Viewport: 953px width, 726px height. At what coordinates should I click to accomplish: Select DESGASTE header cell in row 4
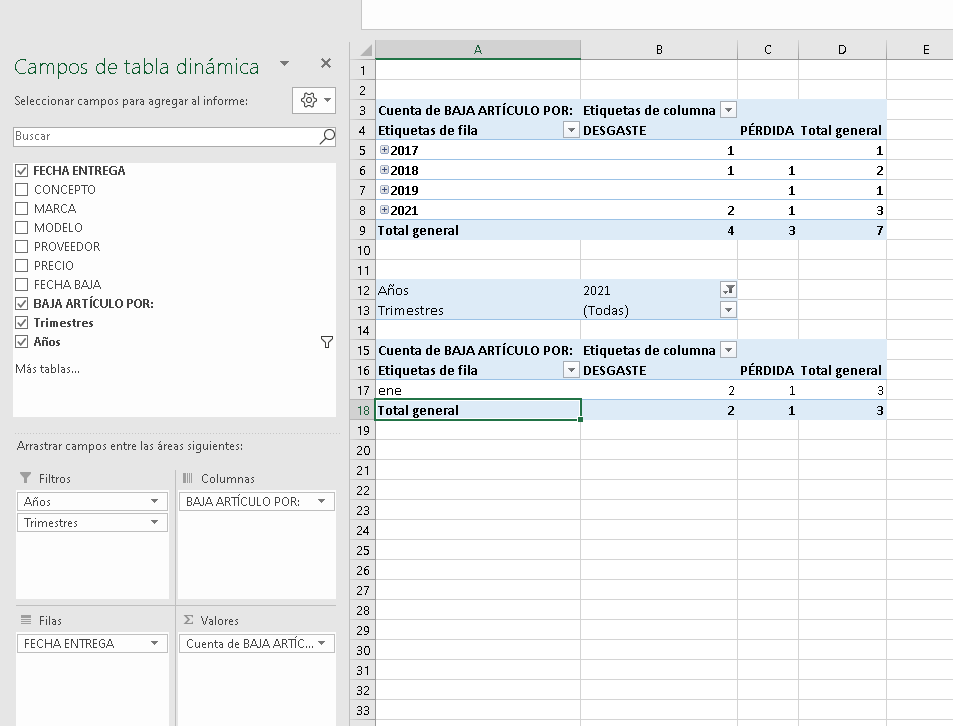coord(659,130)
